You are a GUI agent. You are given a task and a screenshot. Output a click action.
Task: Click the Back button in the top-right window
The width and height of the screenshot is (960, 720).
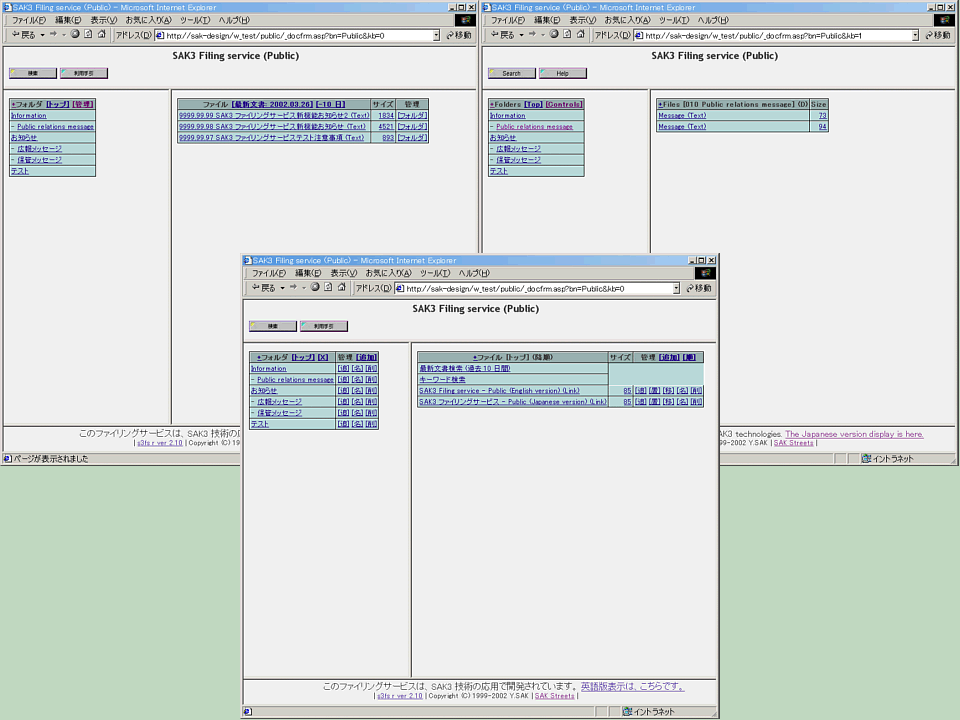503,35
